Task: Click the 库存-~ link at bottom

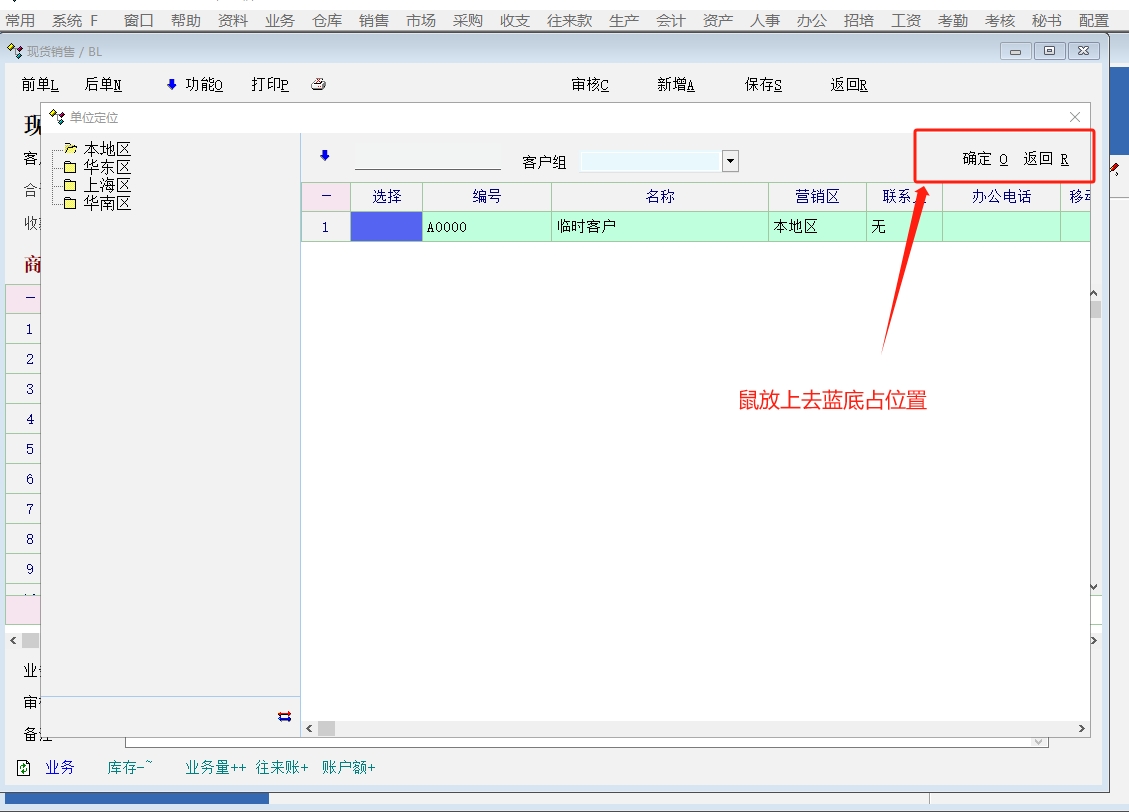Action: point(130,768)
